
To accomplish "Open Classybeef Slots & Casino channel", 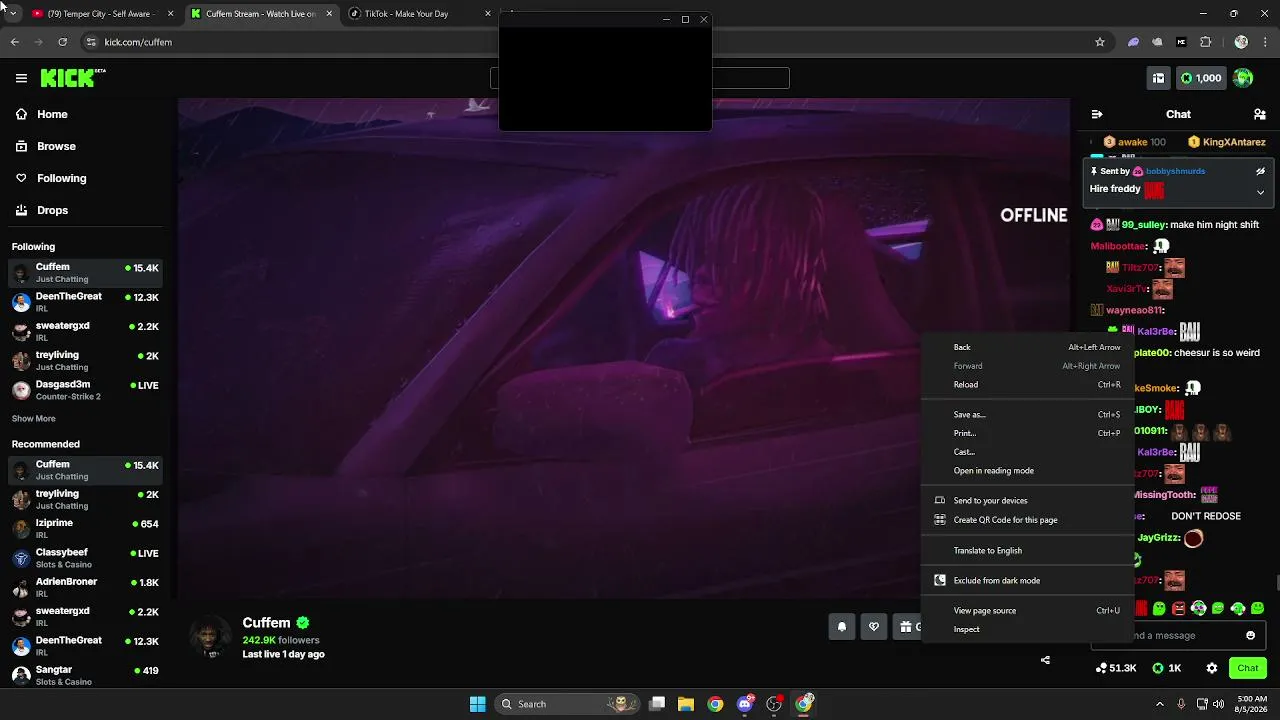I will [x=86, y=558].
